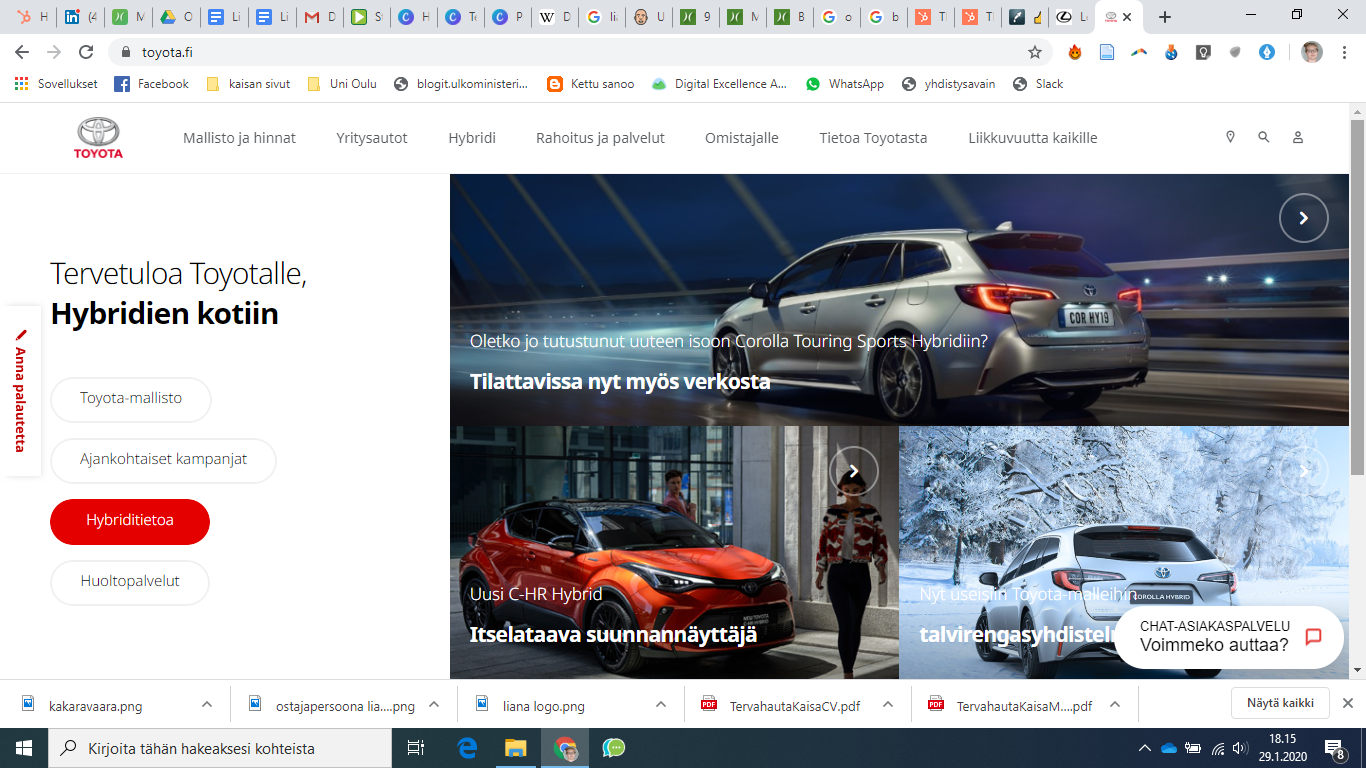This screenshot has width=1366, height=768.
Task: Click Huoltopalvelut button
Action: coord(130,582)
